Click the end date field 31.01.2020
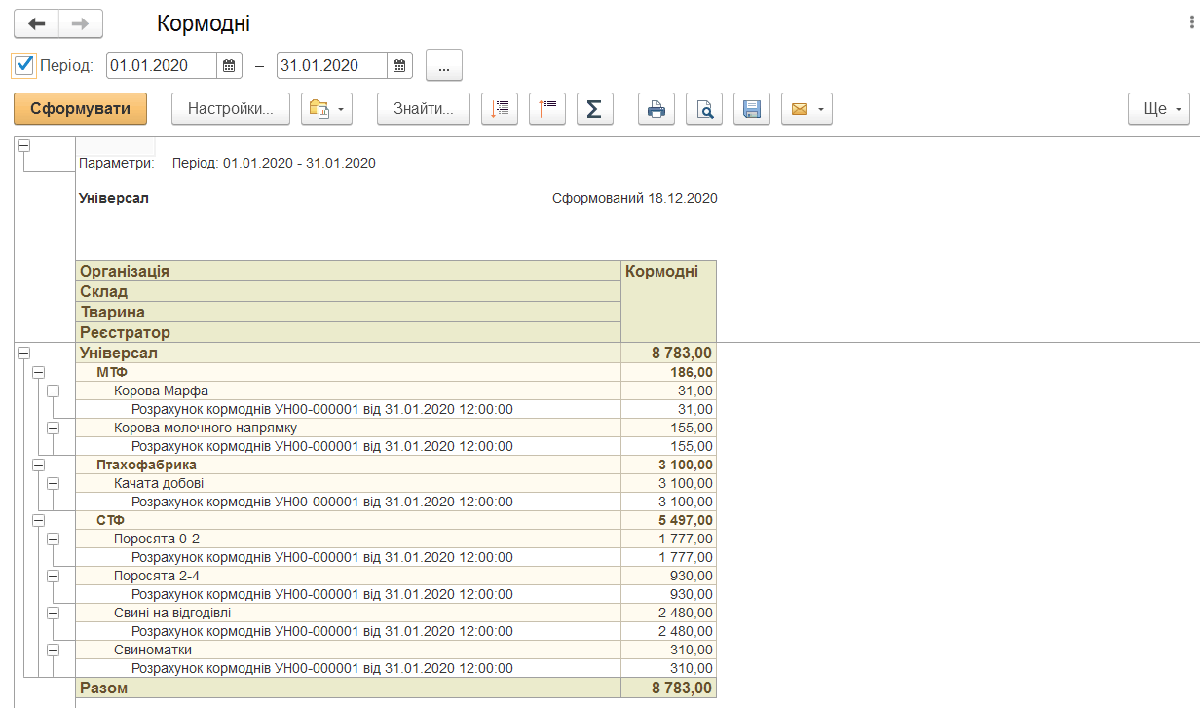 (331, 66)
